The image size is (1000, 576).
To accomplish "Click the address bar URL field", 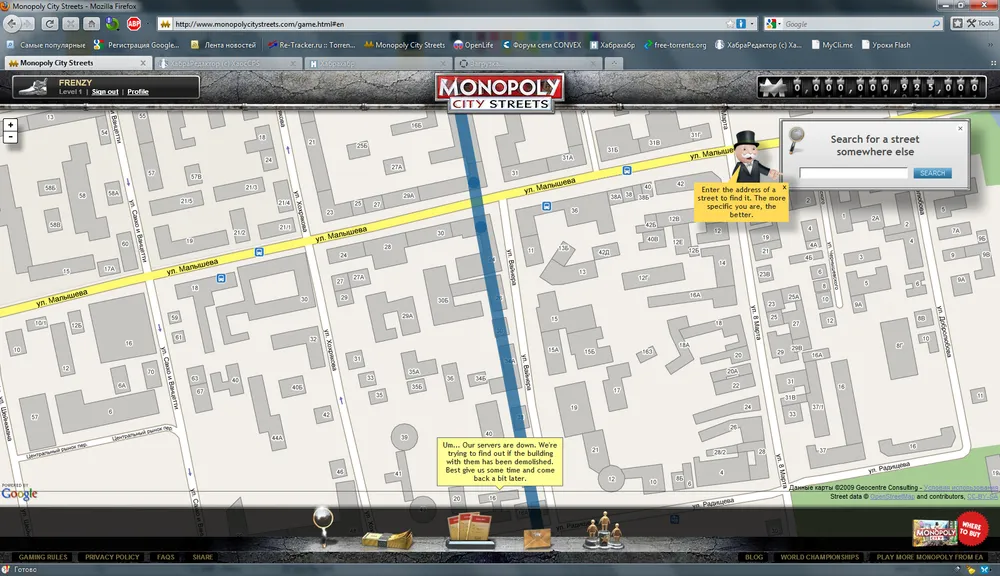I will coord(448,24).
